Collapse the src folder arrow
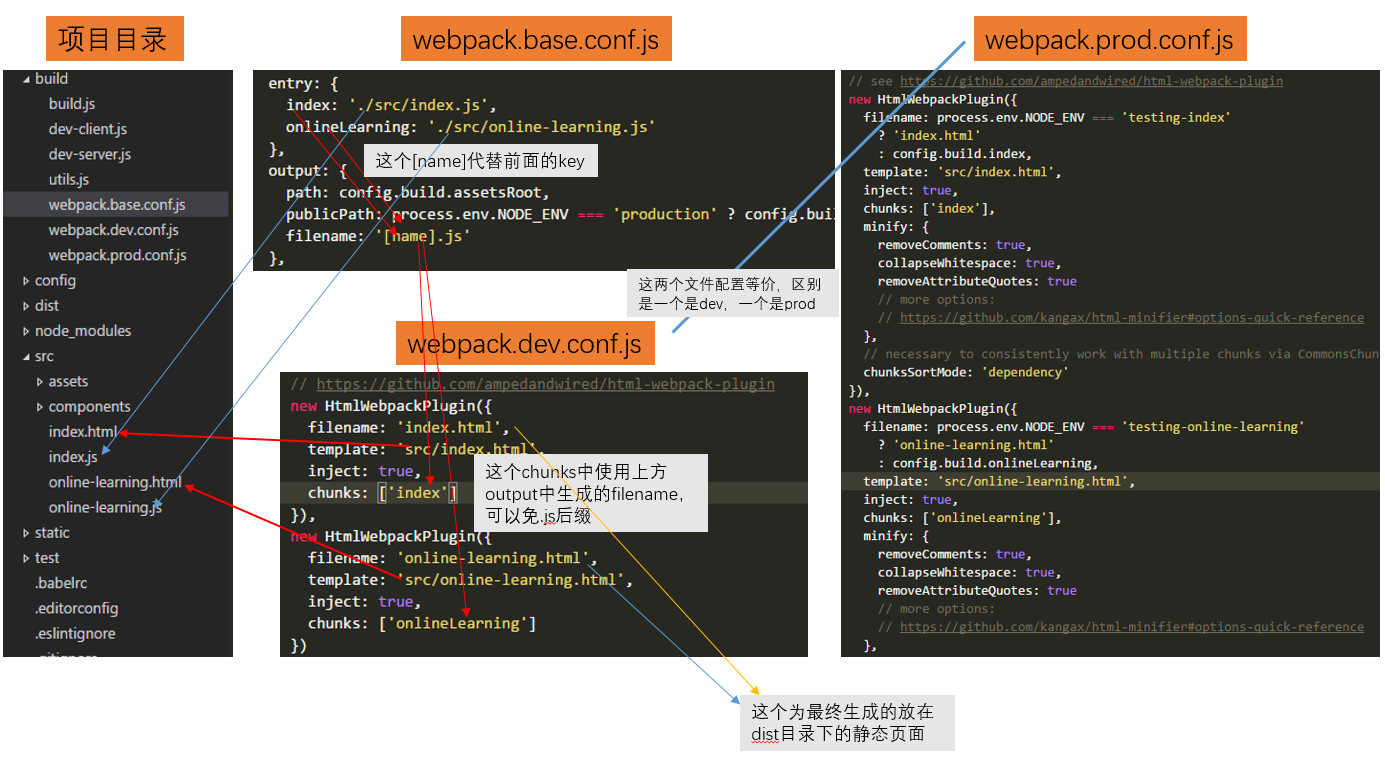Viewport: 1385px width, 768px height. click(26, 357)
